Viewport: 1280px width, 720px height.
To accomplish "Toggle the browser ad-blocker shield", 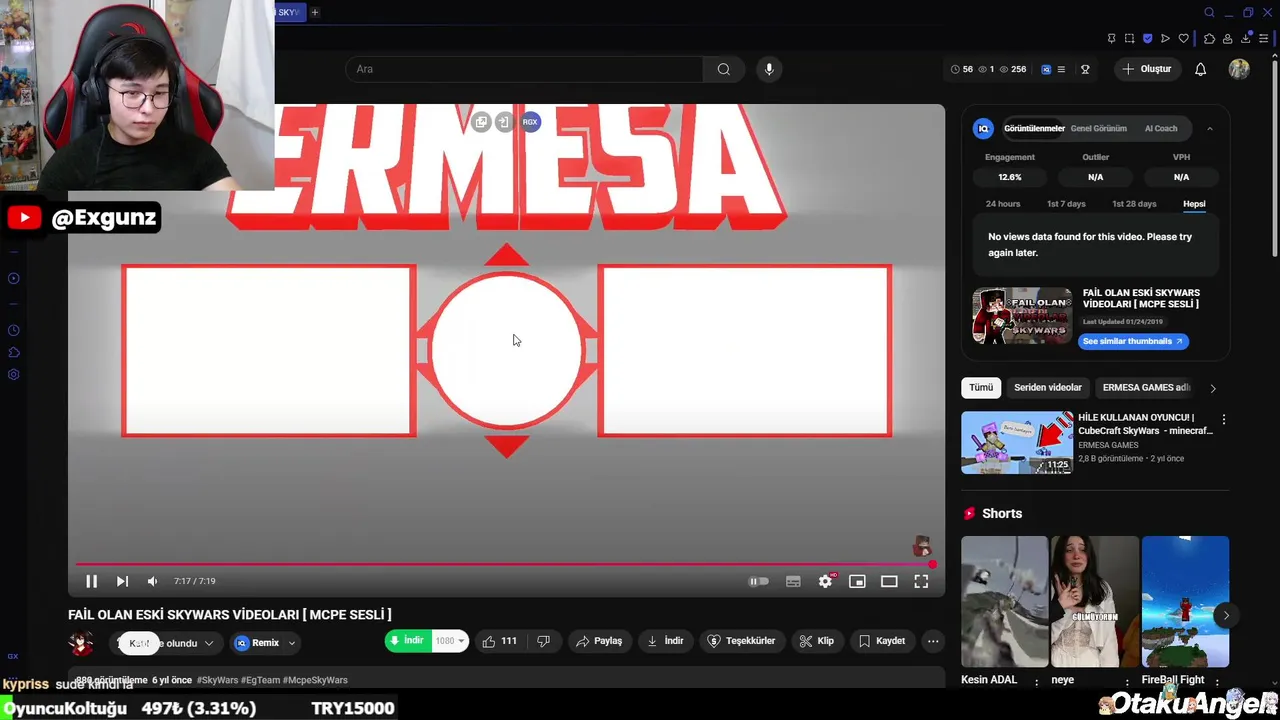I will (x=1147, y=38).
